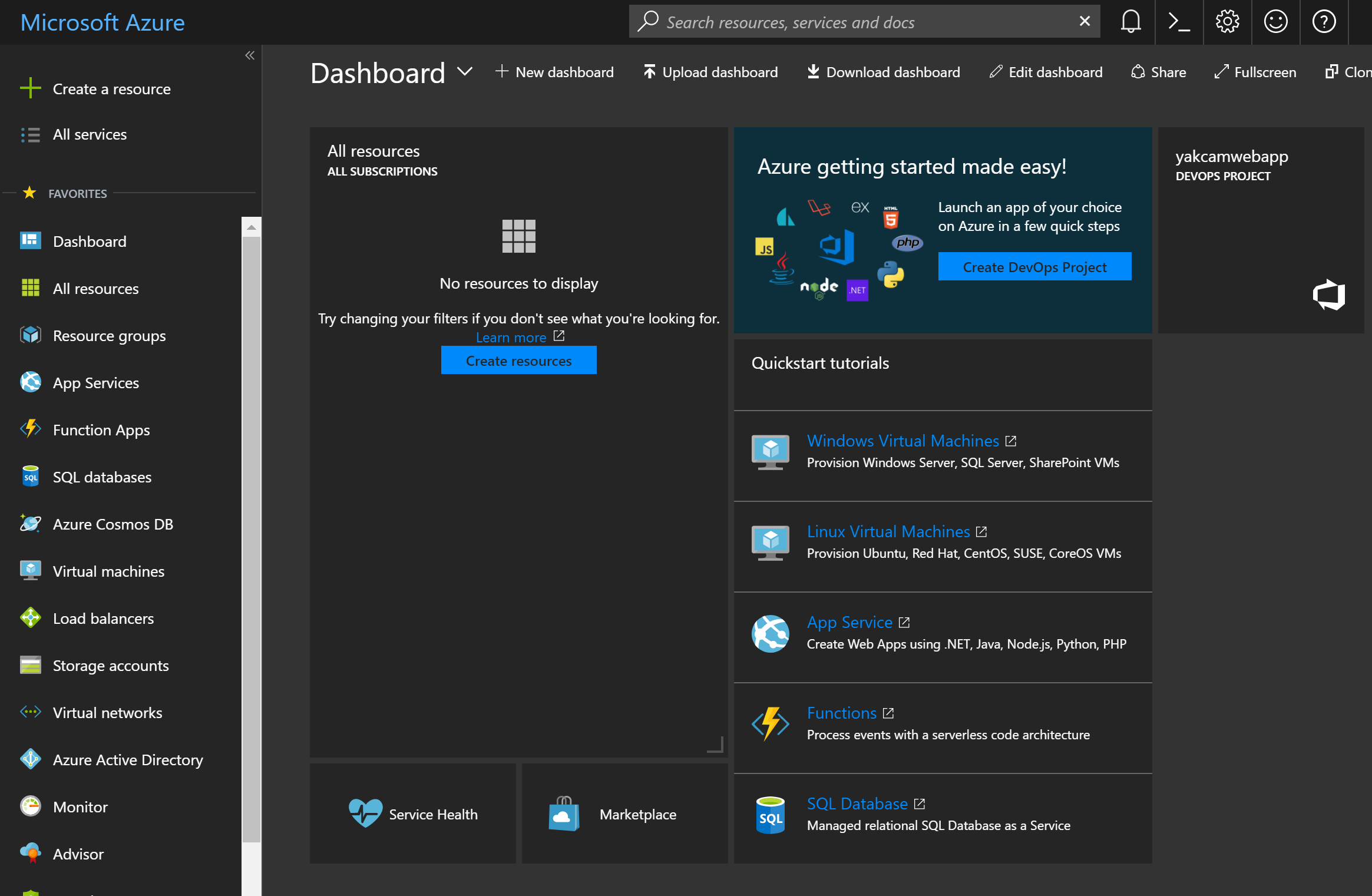Click the All resources tile resize corner handle

715,745
